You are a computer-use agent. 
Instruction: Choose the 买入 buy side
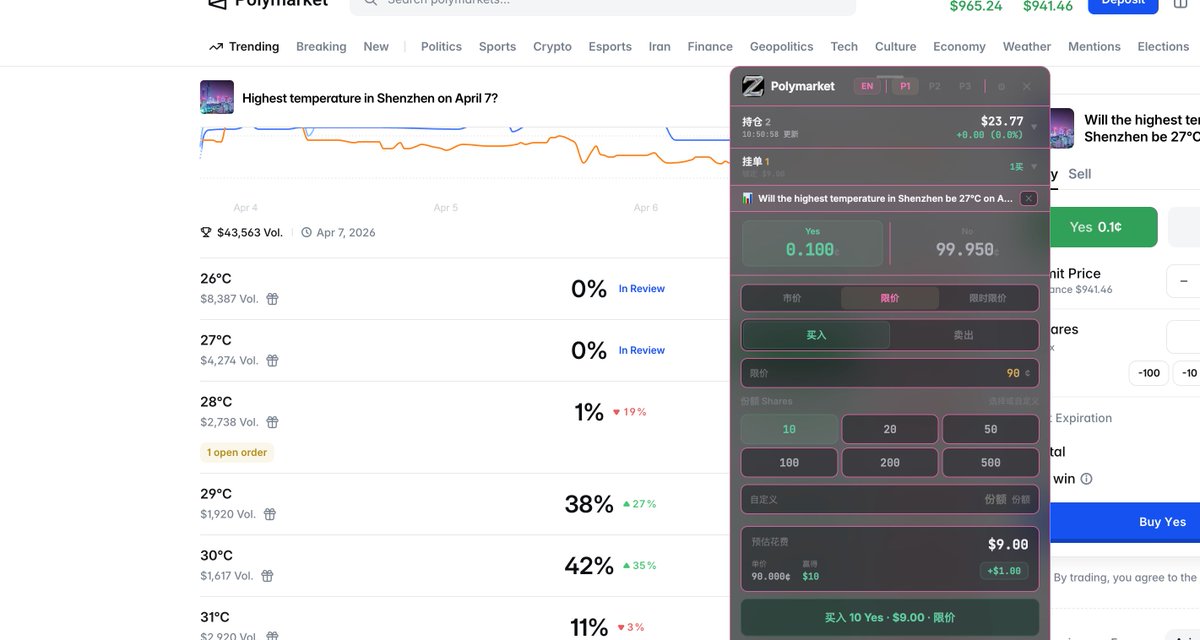point(816,335)
